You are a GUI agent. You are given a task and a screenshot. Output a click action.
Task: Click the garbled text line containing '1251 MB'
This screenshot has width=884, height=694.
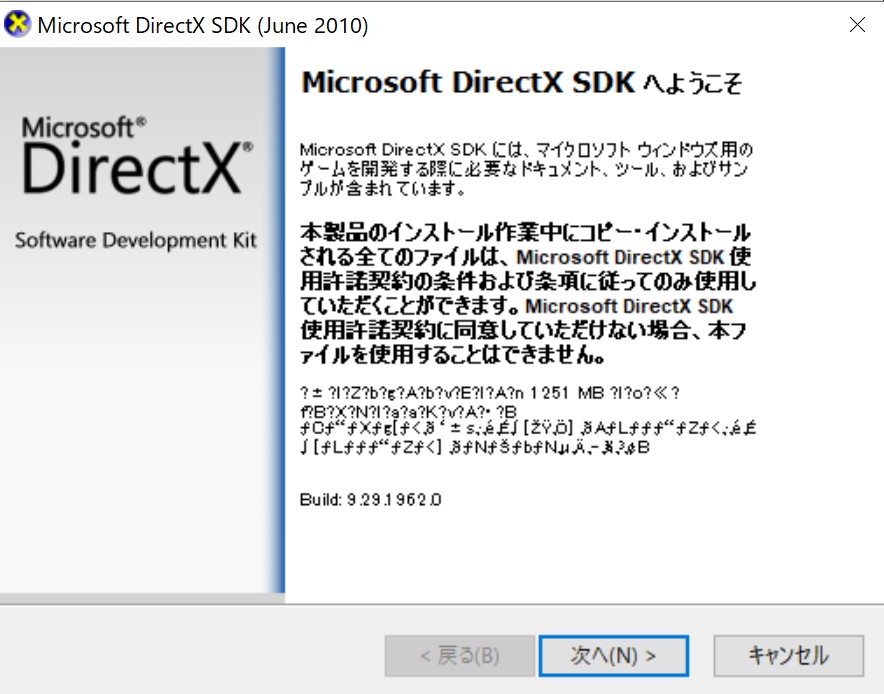pyautogui.click(x=489, y=392)
